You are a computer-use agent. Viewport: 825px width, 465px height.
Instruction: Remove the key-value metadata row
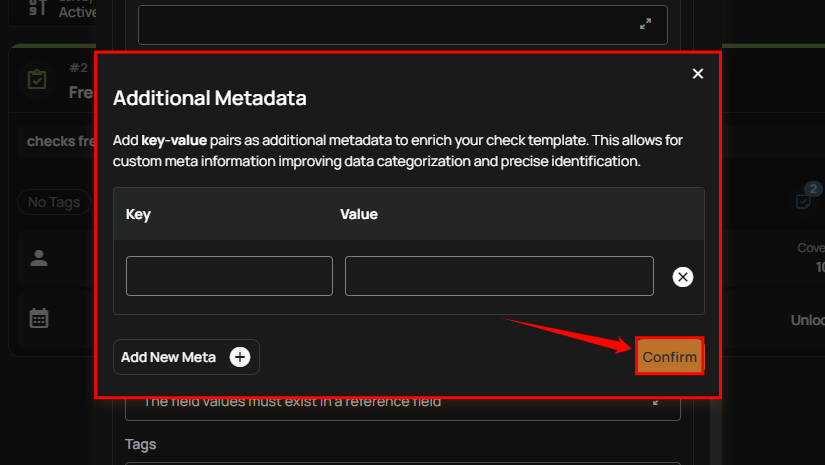[x=683, y=277]
